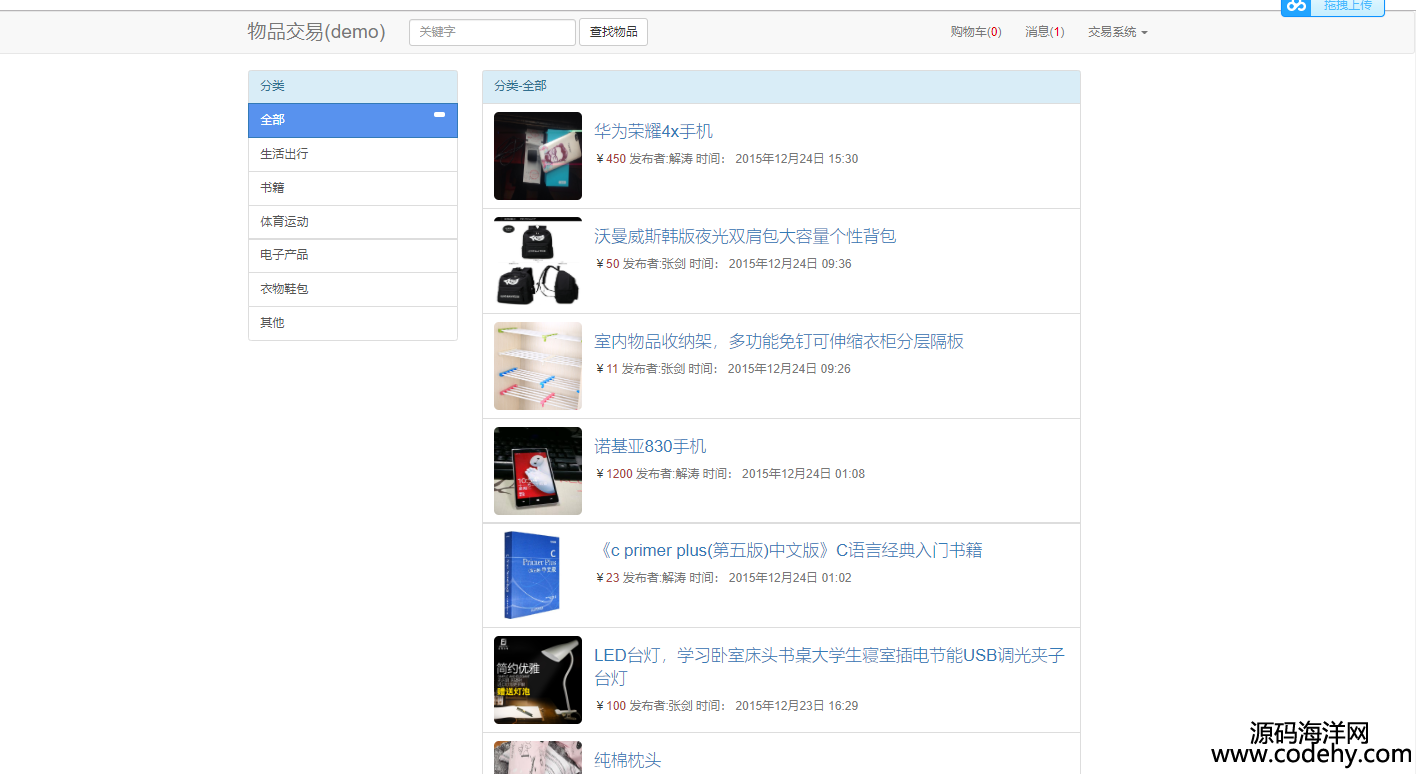
Task: Click the cloud upload icon at top right
Action: point(1297,6)
